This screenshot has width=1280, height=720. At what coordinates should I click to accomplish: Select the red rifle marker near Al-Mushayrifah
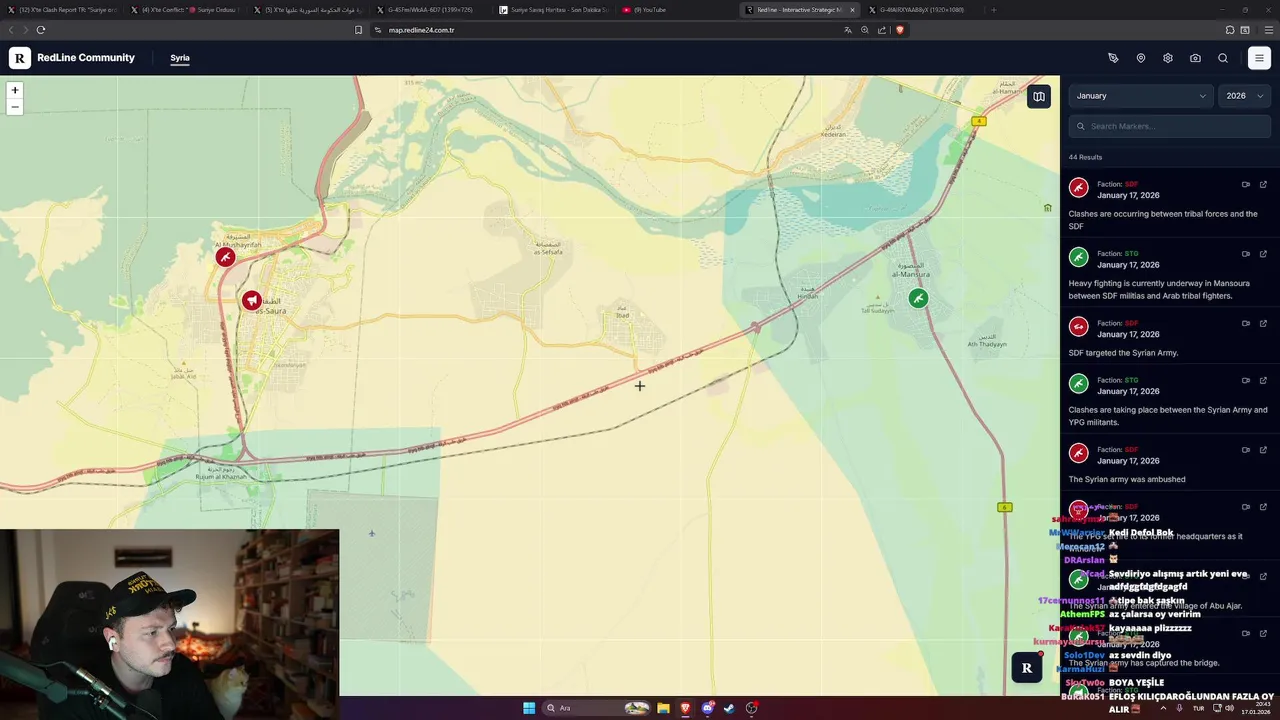click(x=226, y=257)
